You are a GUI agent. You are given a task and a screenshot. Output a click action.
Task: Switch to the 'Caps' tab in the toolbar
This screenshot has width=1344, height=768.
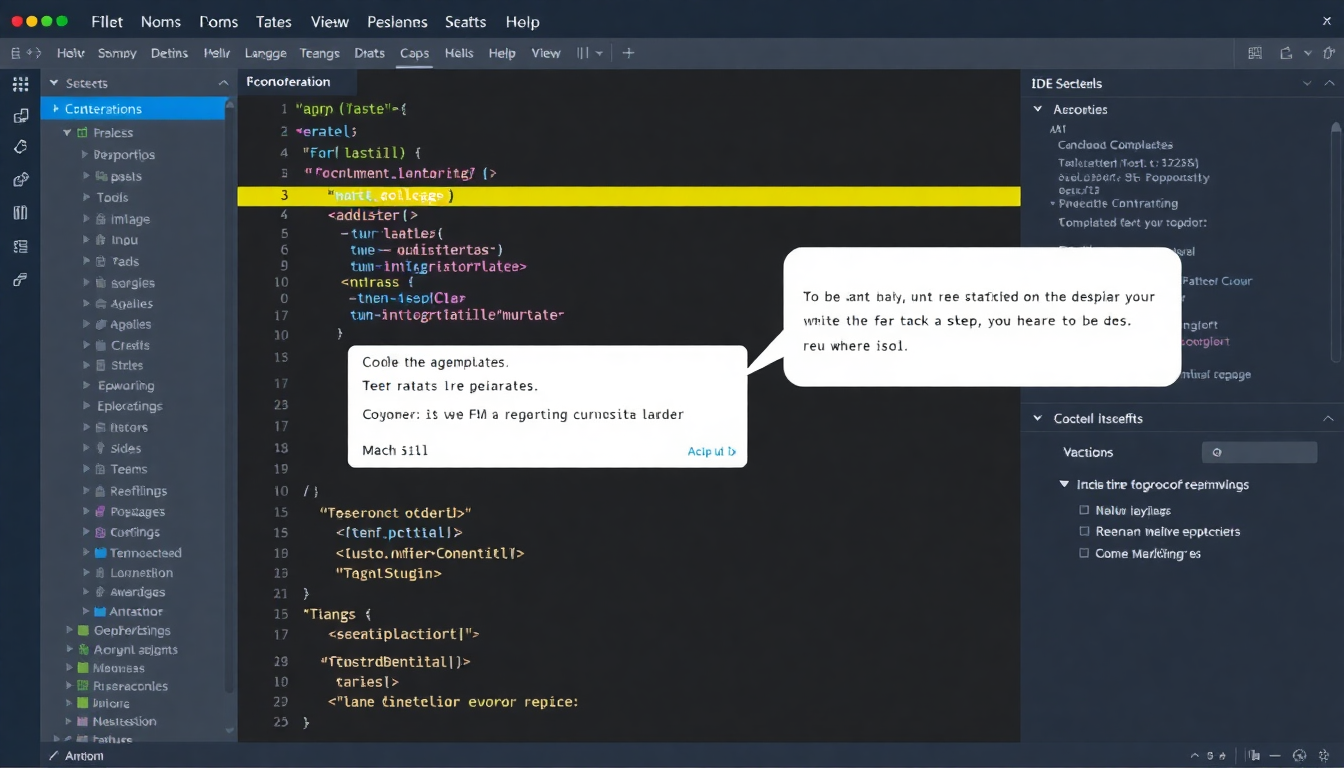[414, 53]
